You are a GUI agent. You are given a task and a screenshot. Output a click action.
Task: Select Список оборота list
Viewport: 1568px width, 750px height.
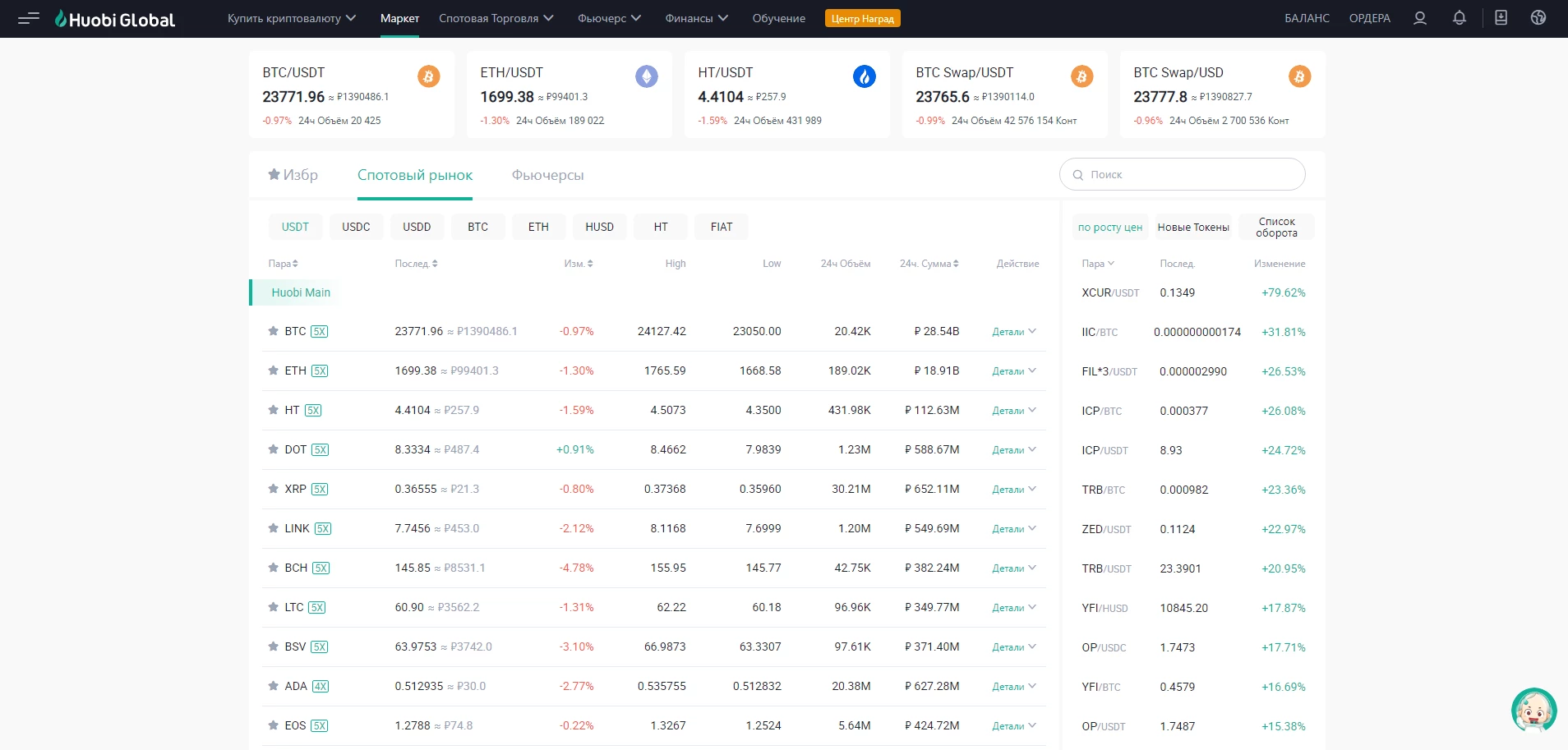click(x=1276, y=228)
